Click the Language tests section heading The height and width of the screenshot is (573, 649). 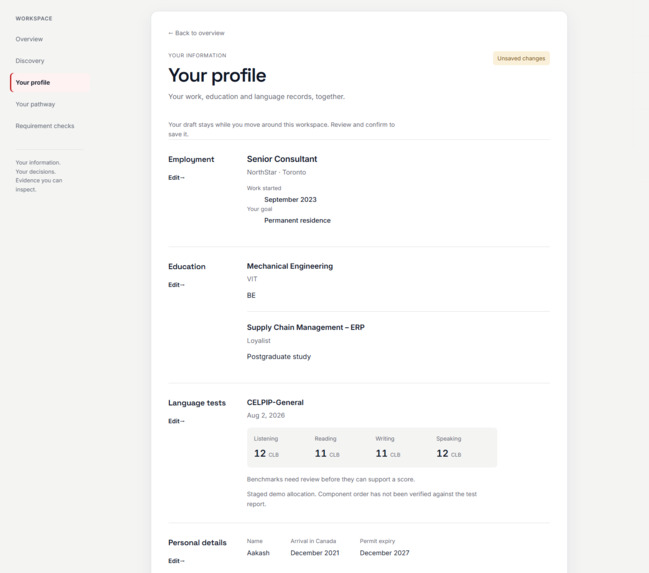click(197, 403)
